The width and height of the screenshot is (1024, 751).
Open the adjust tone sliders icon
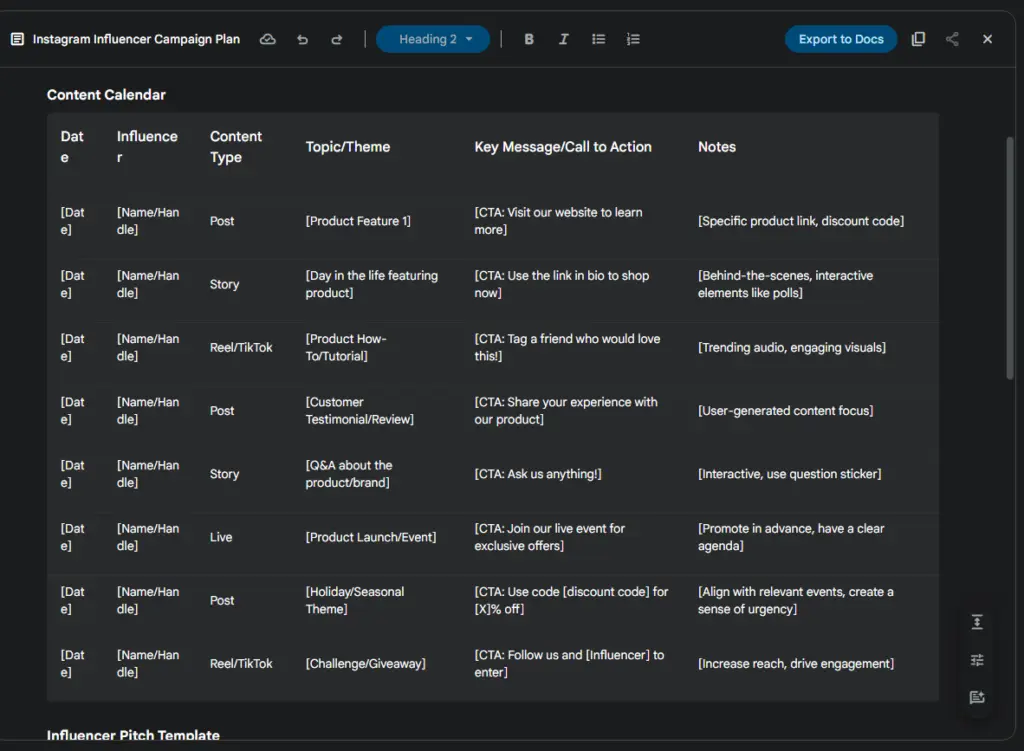coord(977,660)
